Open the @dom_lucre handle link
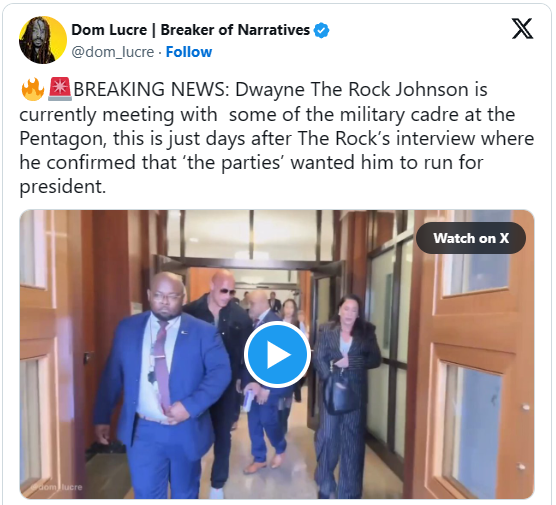 [x=113, y=52]
